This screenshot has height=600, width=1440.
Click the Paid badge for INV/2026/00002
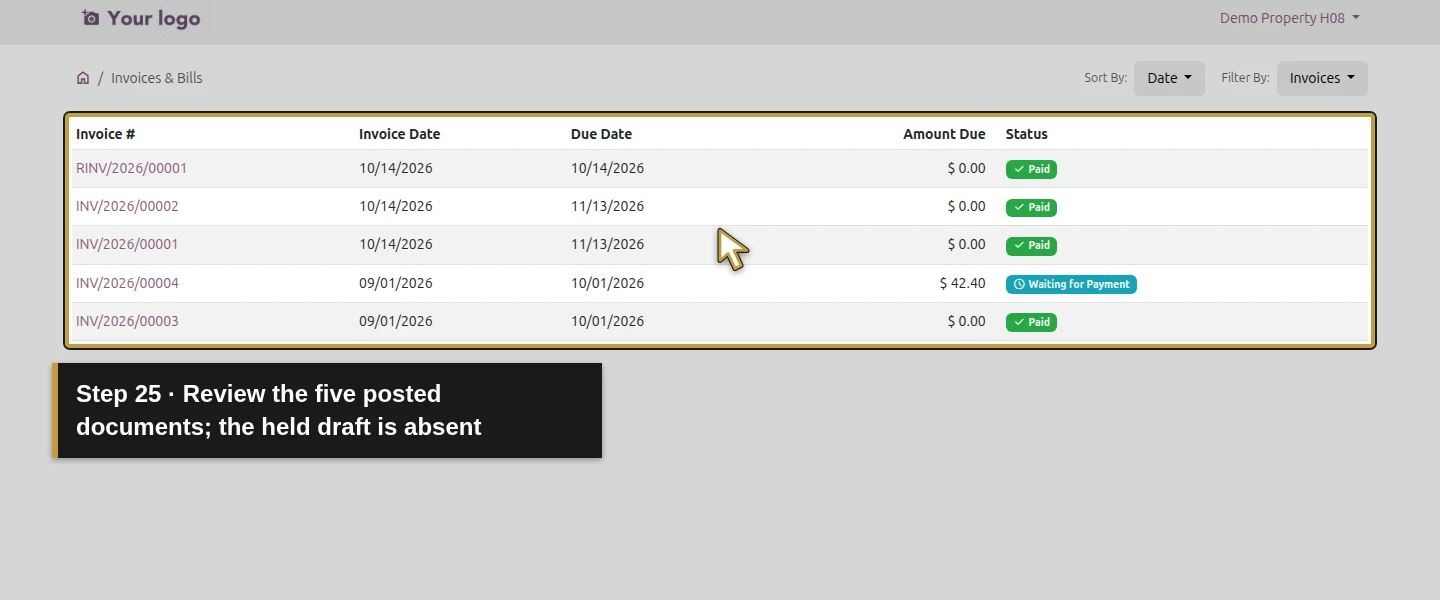coord(1031,207)
